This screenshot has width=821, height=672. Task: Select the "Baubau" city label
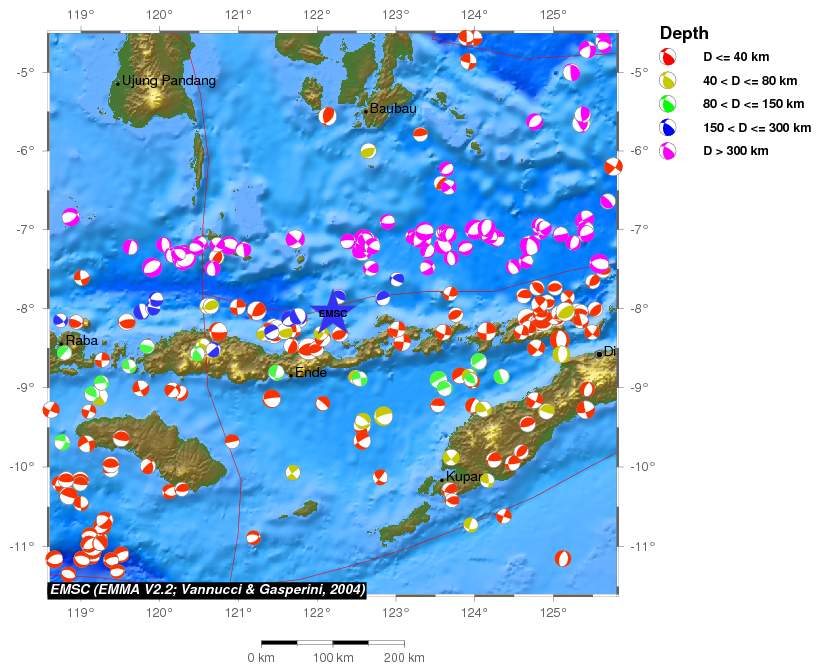(393, 108)
